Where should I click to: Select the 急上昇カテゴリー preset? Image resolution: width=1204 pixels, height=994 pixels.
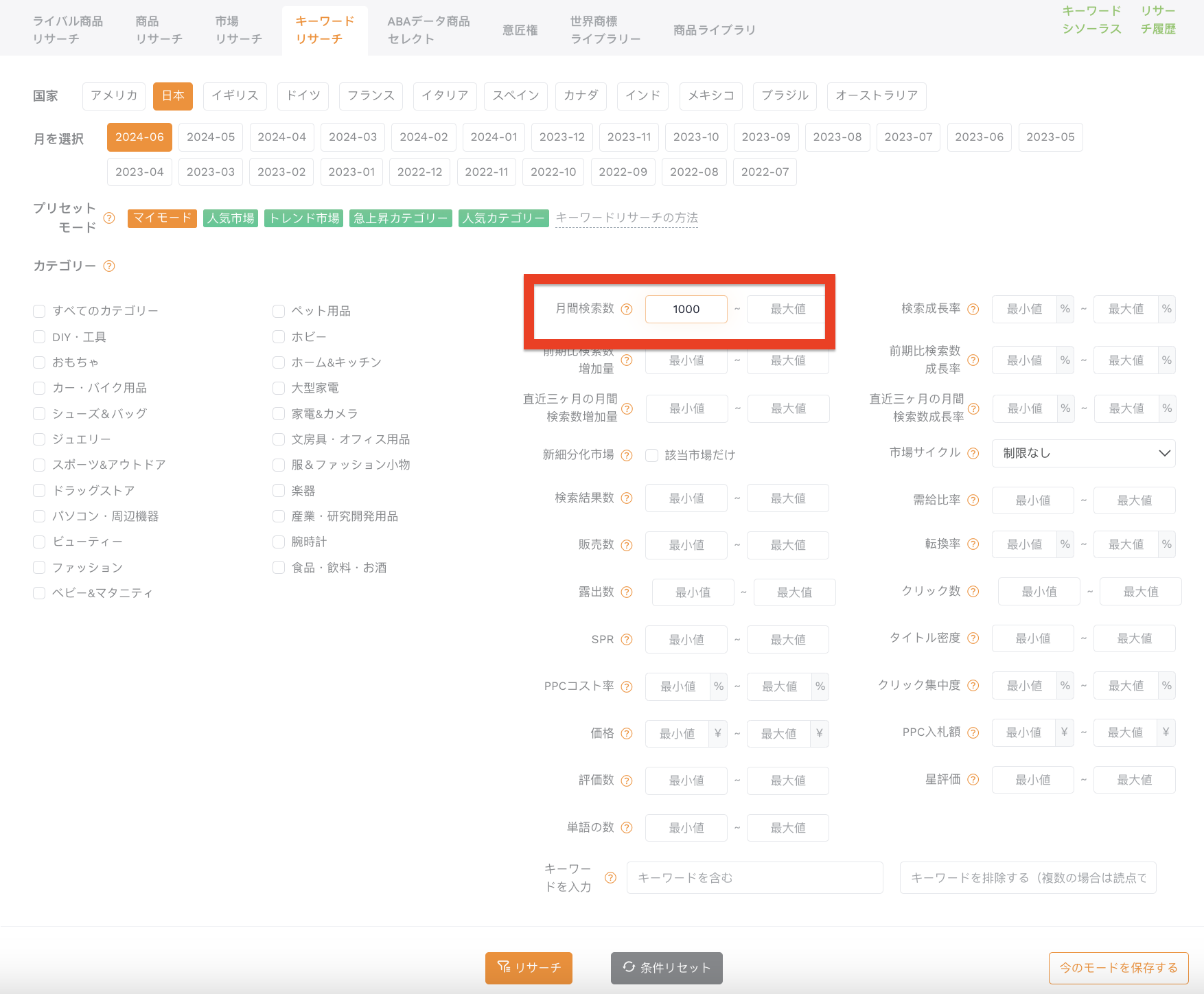pyautogui.click(x=401, y=218)
